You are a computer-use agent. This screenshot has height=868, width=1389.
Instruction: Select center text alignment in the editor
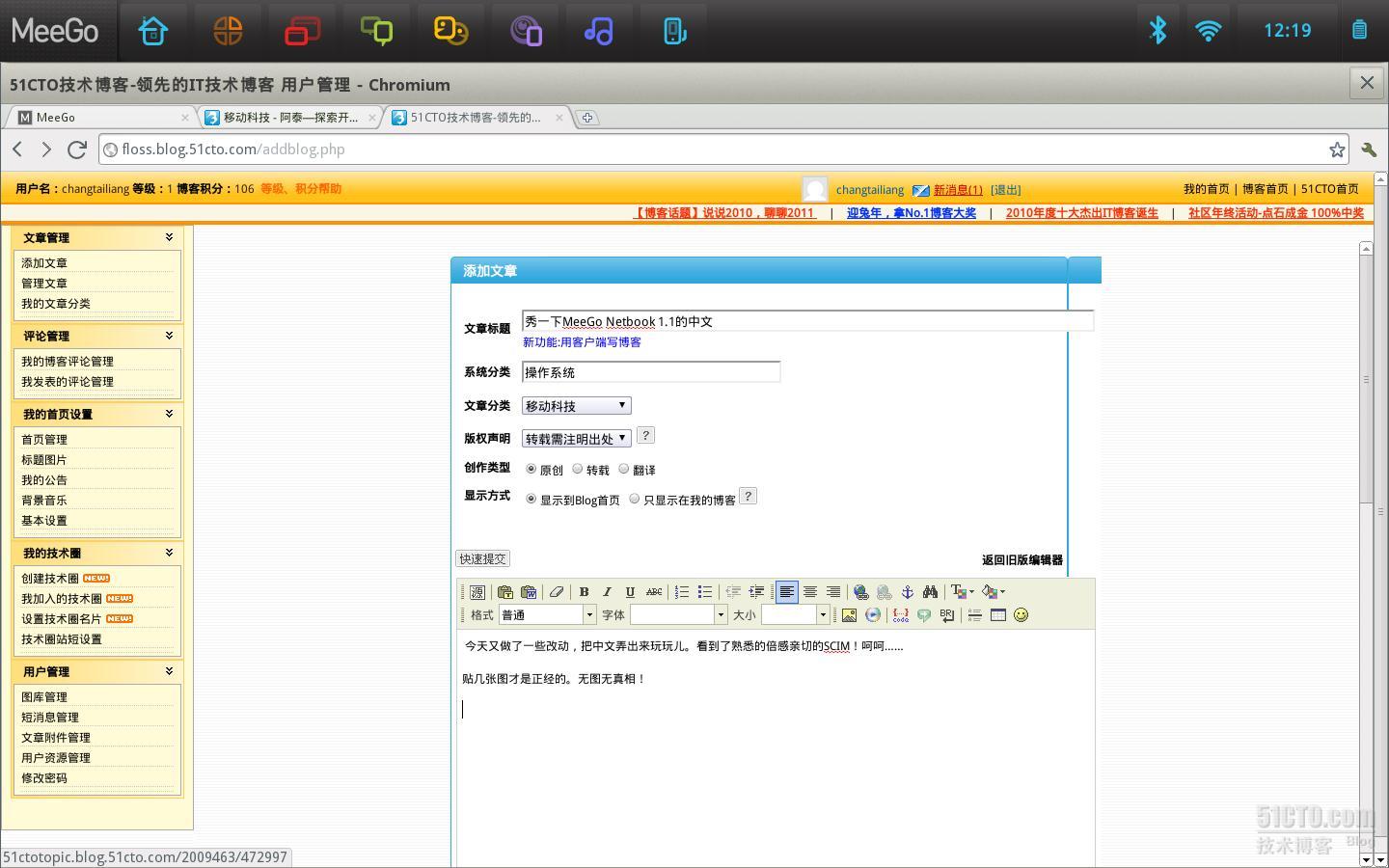click(x=810, y=592)
